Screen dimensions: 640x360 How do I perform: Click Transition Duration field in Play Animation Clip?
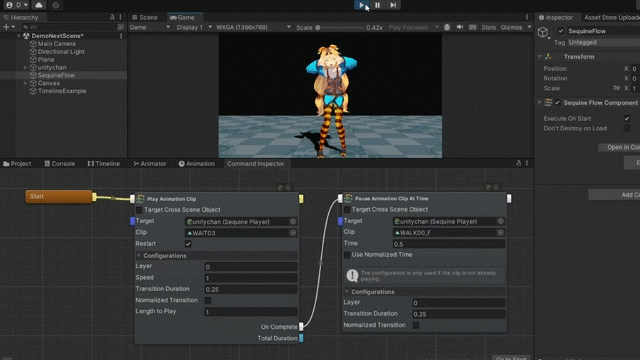tap(251, 289)
